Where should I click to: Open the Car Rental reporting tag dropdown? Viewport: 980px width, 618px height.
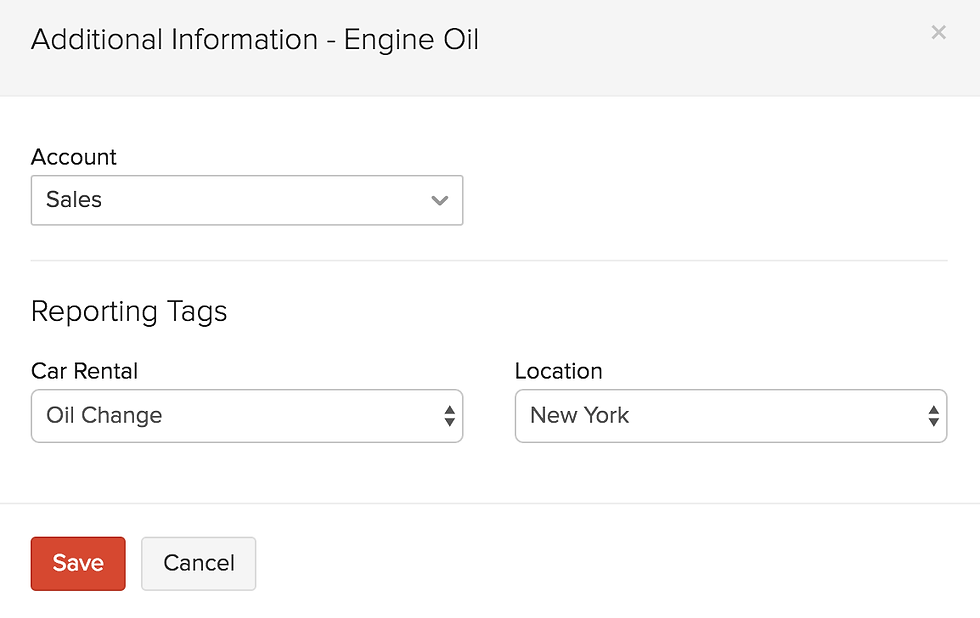[x=247, y=416]
